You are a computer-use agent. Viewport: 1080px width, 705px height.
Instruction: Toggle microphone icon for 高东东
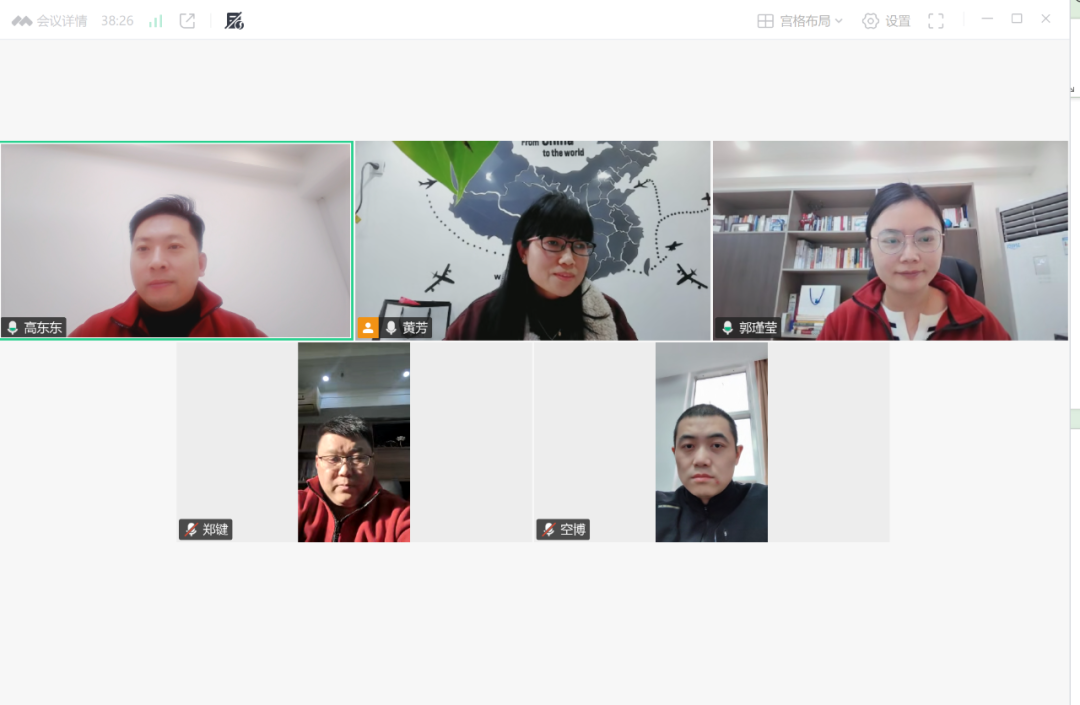coord(13,328)
